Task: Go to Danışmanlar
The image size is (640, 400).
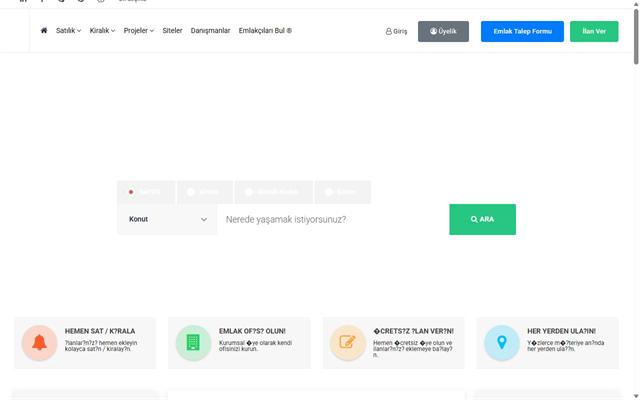Action: pyautogui.click(x=210, y=31)
